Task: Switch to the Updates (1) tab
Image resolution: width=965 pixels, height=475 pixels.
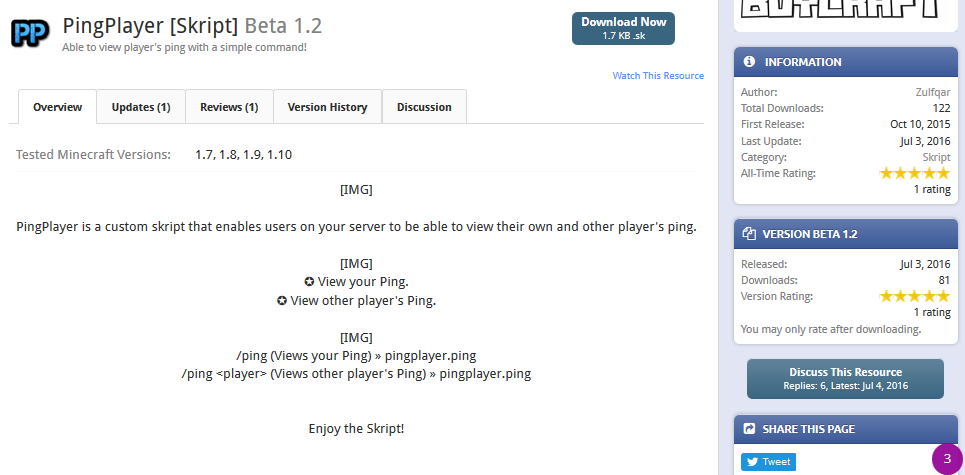Action: click(141, 107)
